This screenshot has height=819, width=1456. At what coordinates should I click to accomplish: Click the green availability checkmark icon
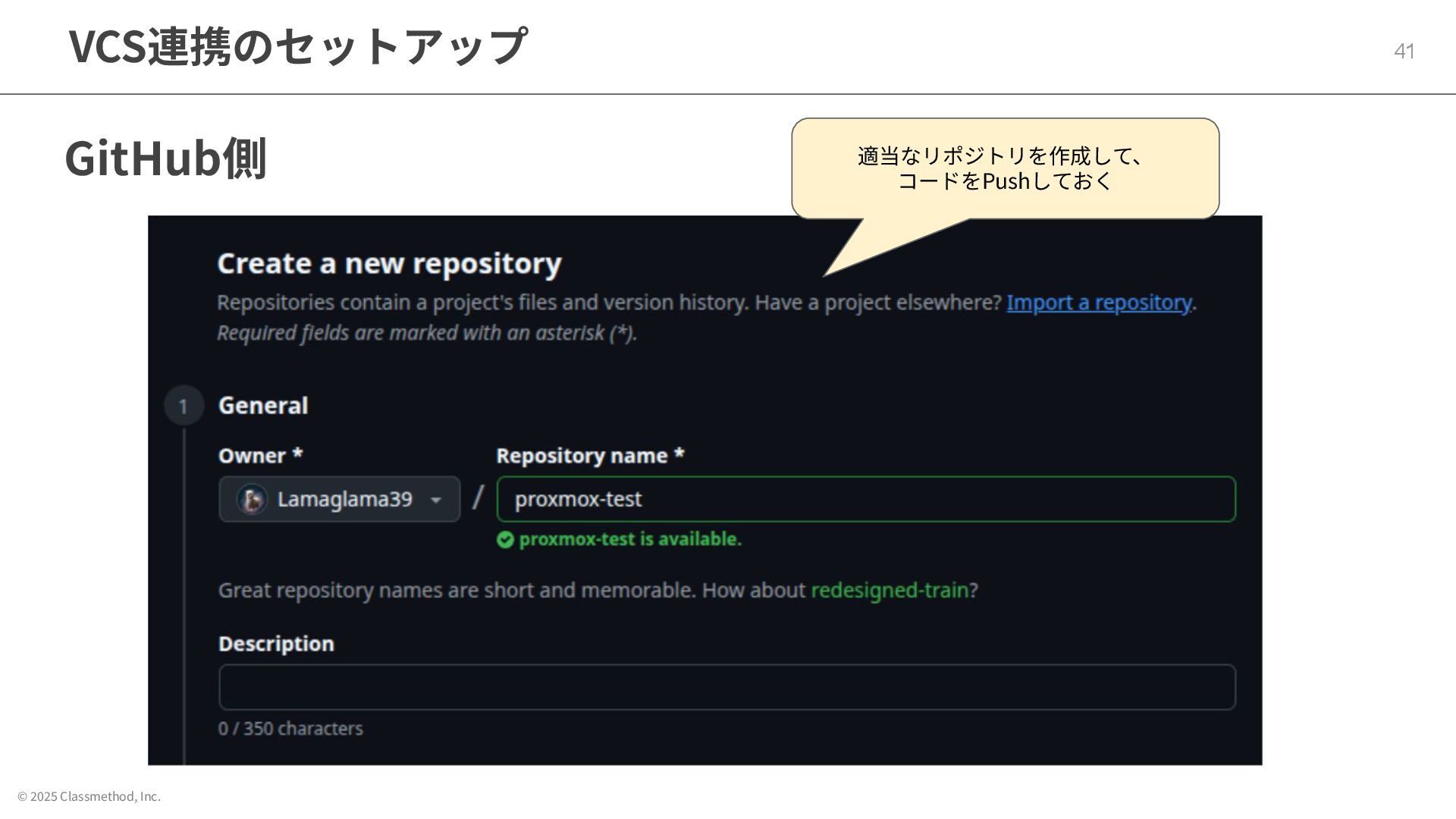(505, 539)
